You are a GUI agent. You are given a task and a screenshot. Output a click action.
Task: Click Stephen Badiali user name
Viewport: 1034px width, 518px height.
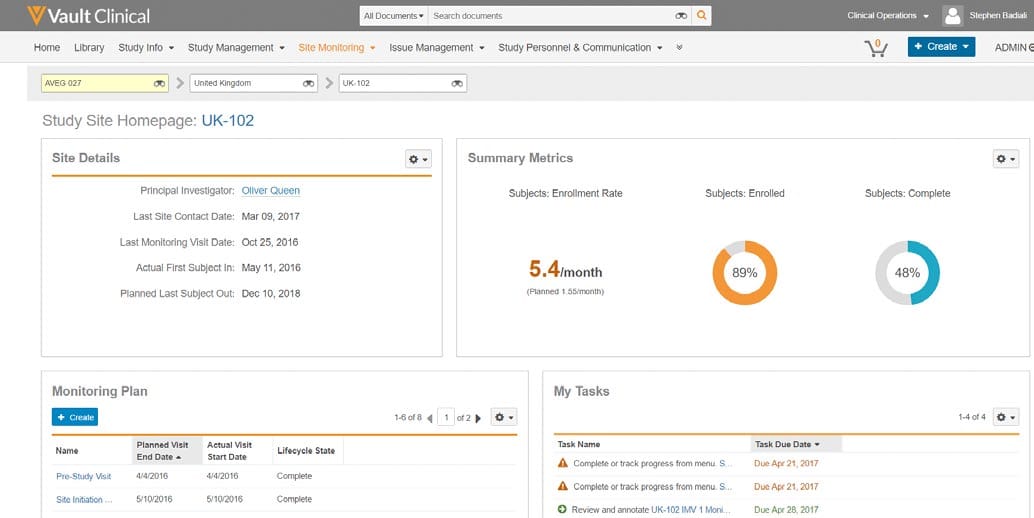pos(997,16)
